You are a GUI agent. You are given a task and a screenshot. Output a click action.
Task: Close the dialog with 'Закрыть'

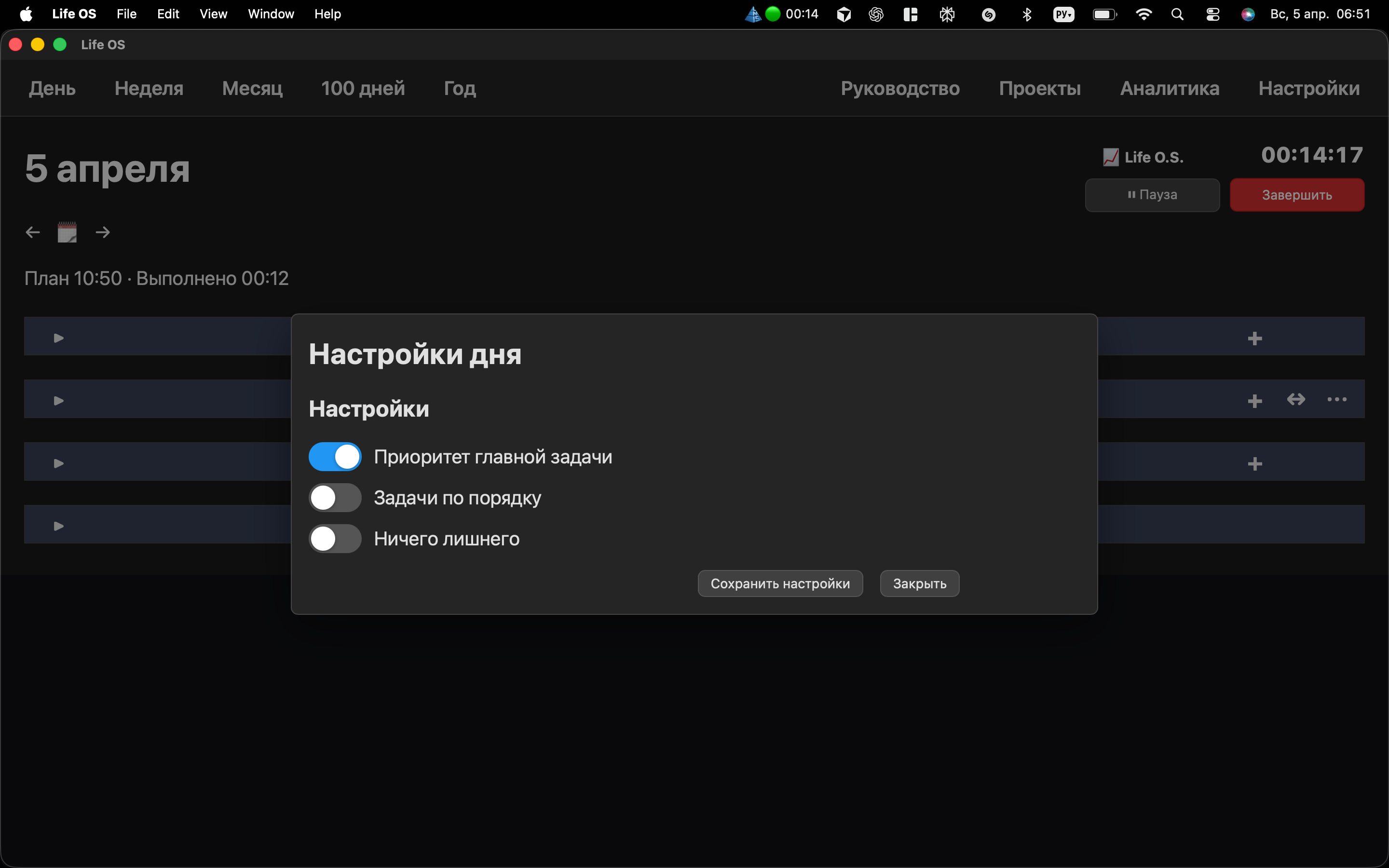920,583
